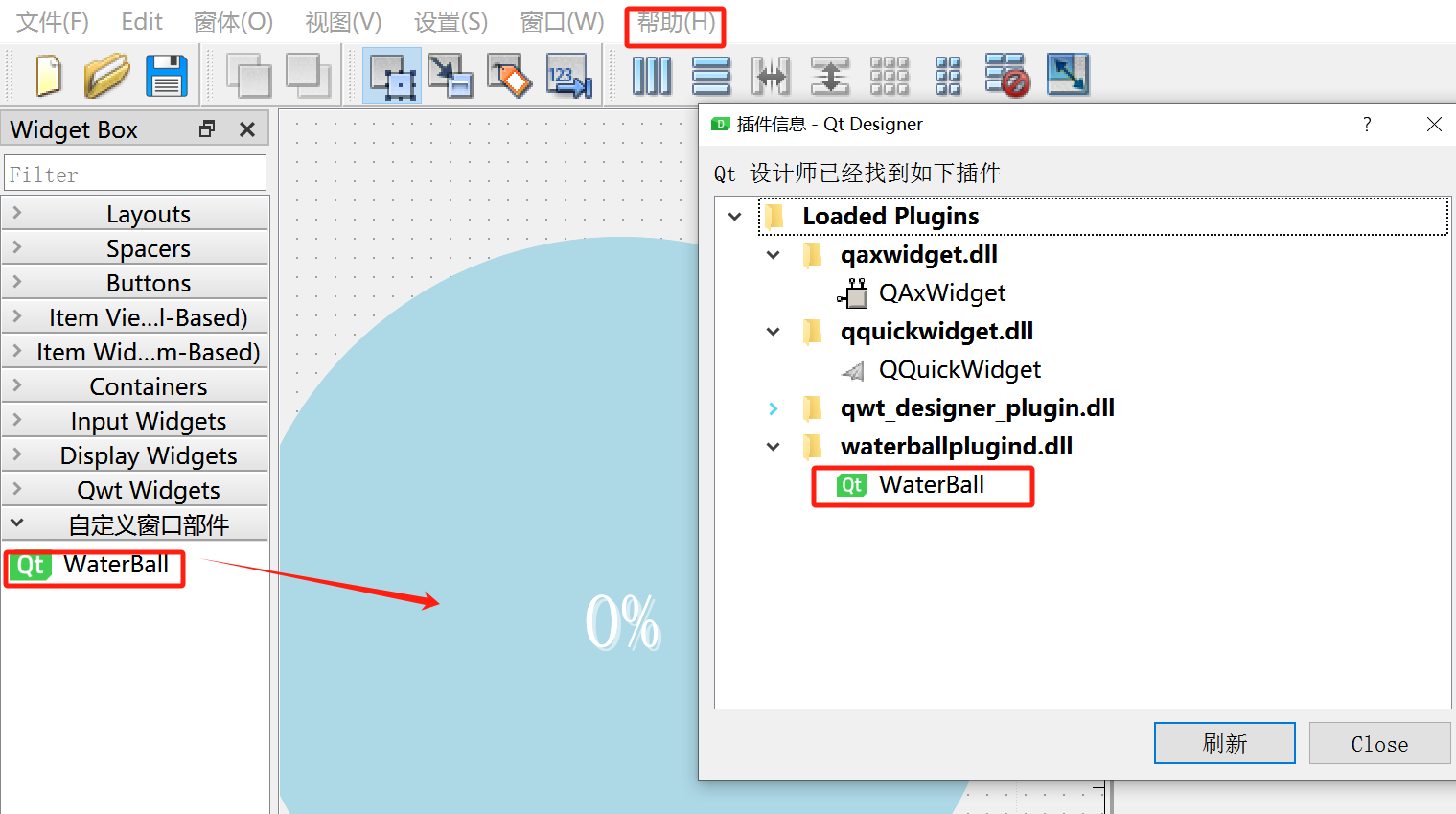1456x814 pixels.
Task: Collapse the waterballplugind.dll node
Action: pyautogui.click(x=774, y=447)
